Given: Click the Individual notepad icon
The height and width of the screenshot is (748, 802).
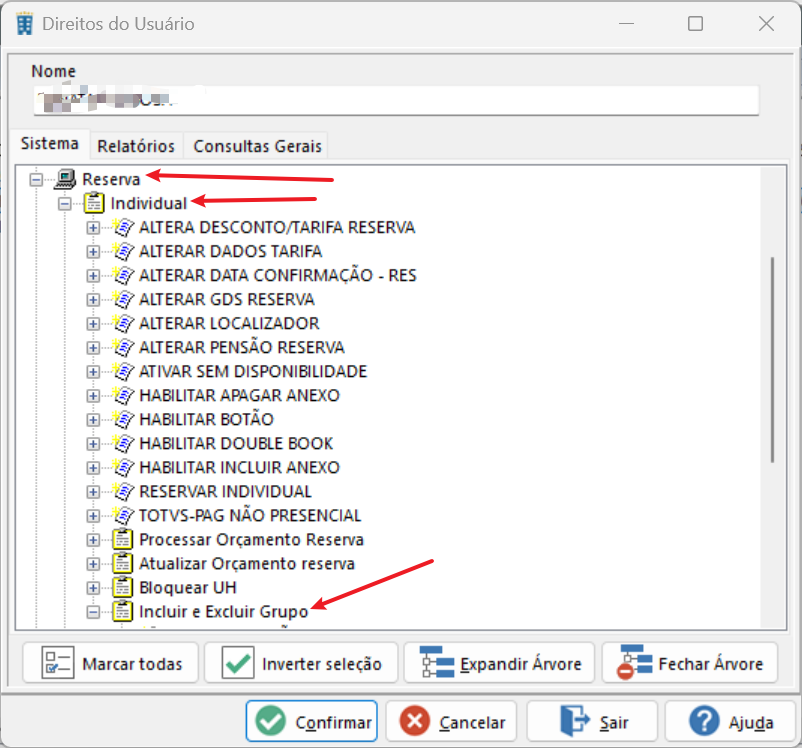Looking at the screenshot, I should click(x=94, y=203).
